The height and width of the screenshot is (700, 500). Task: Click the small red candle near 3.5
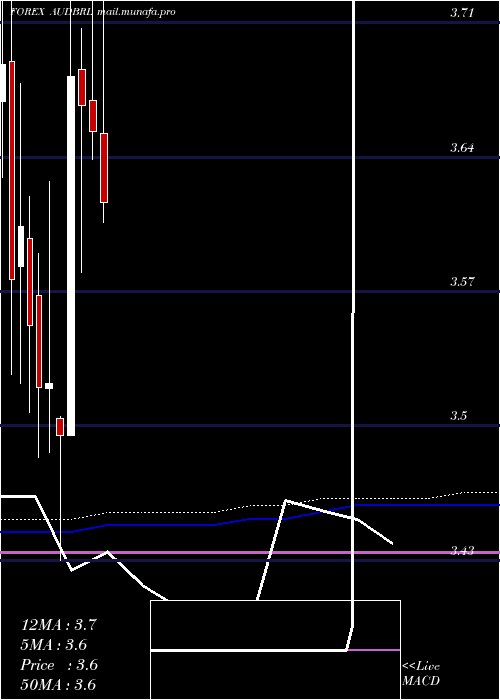[x=60, y=427]
